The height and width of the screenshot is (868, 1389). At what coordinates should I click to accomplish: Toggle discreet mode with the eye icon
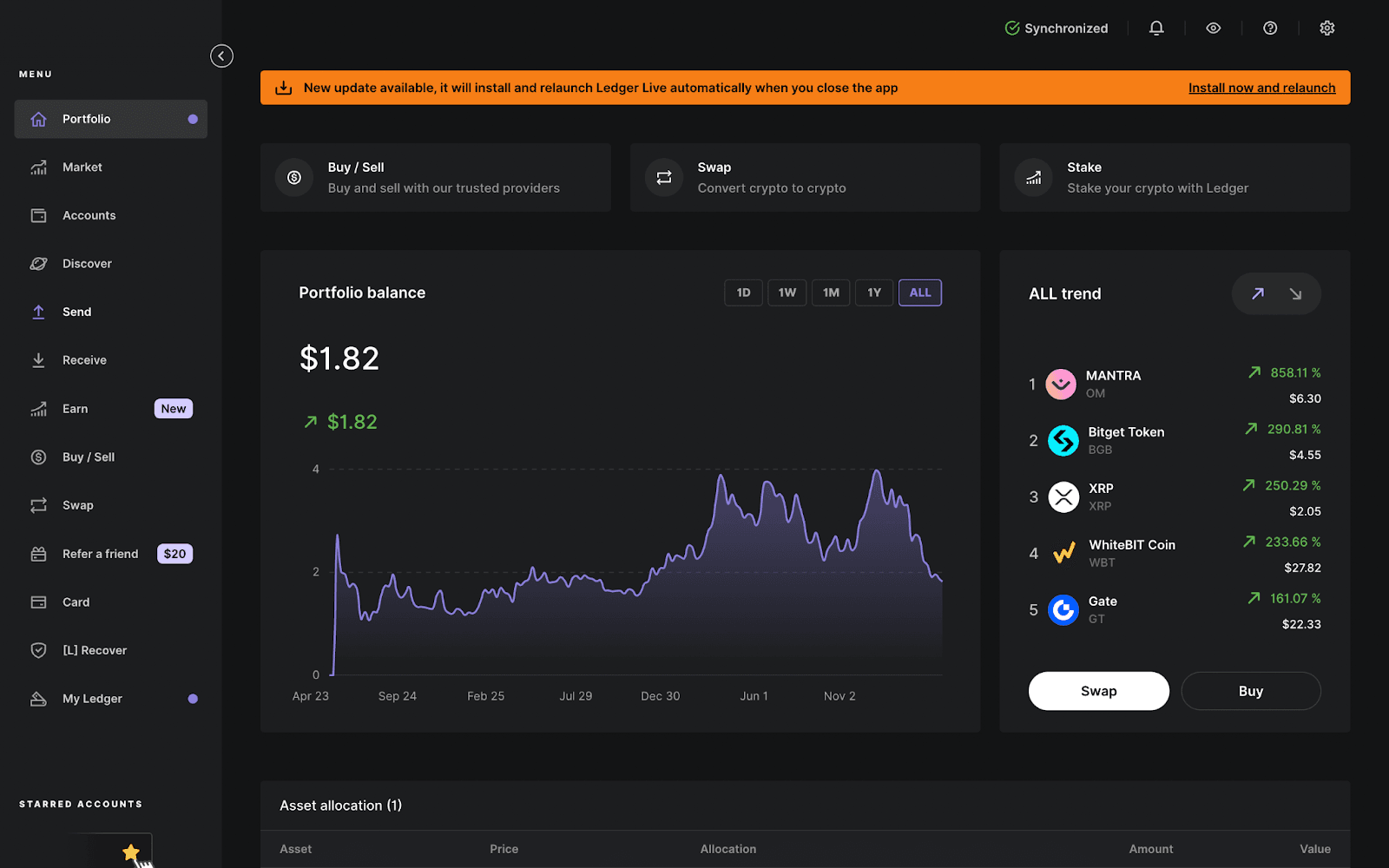(x=1212, y=28)
